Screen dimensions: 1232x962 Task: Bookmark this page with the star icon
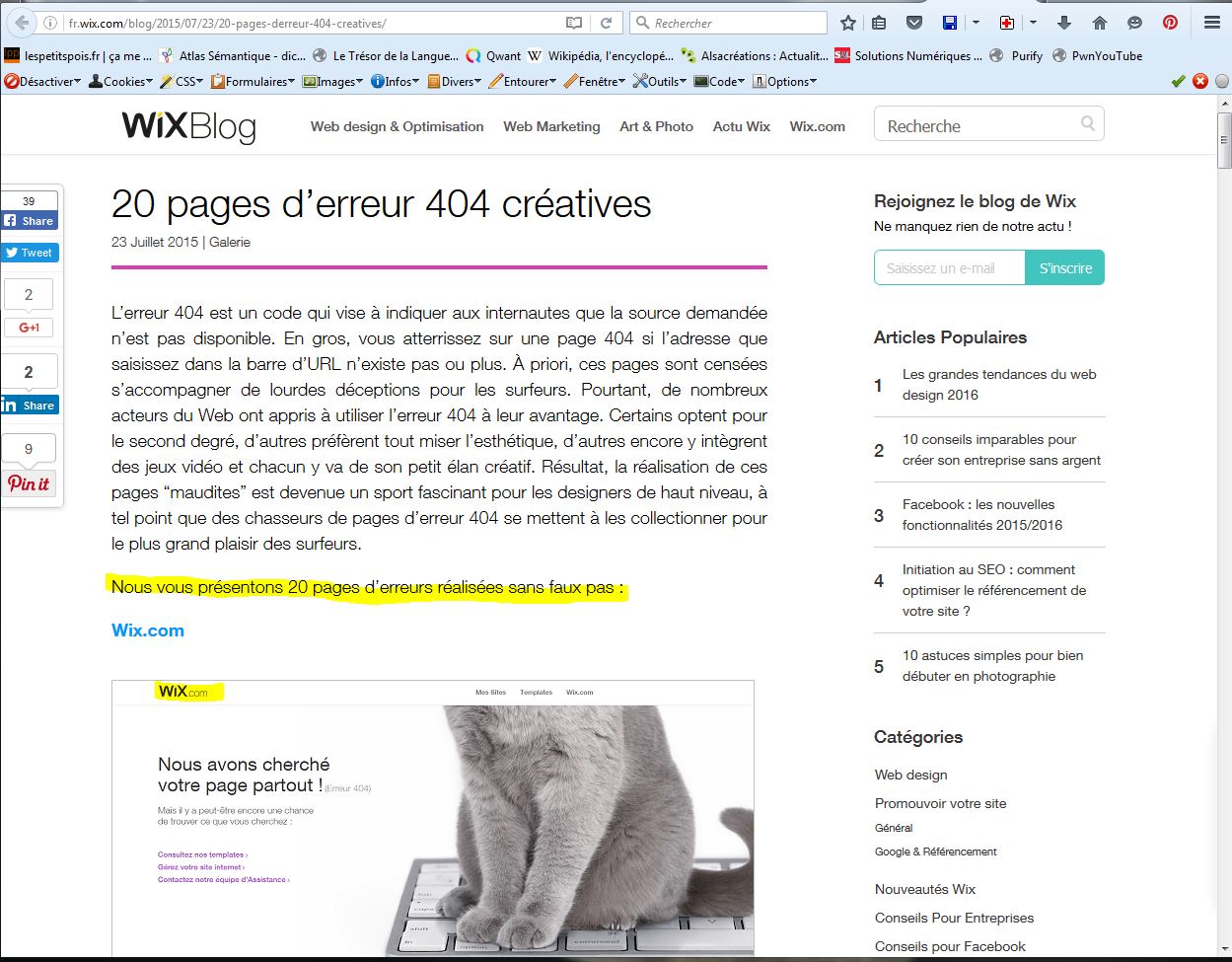point(848,23)
